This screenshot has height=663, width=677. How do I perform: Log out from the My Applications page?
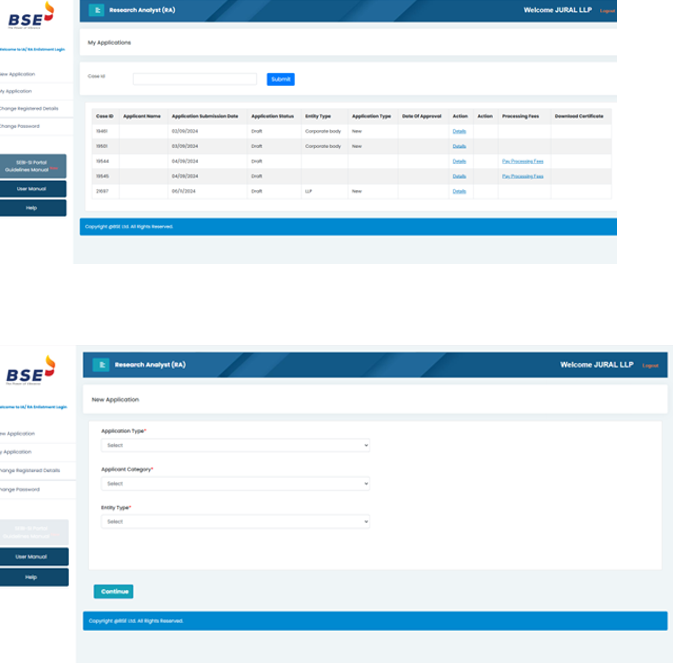click(607, 10)
